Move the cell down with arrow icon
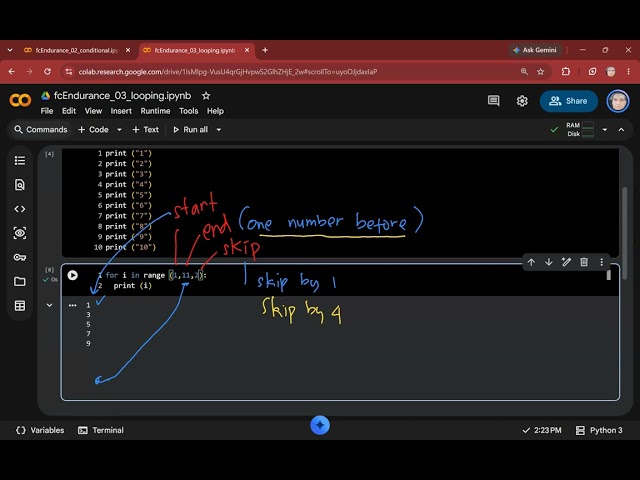The image size is (640, 480). tap(549, 262)
